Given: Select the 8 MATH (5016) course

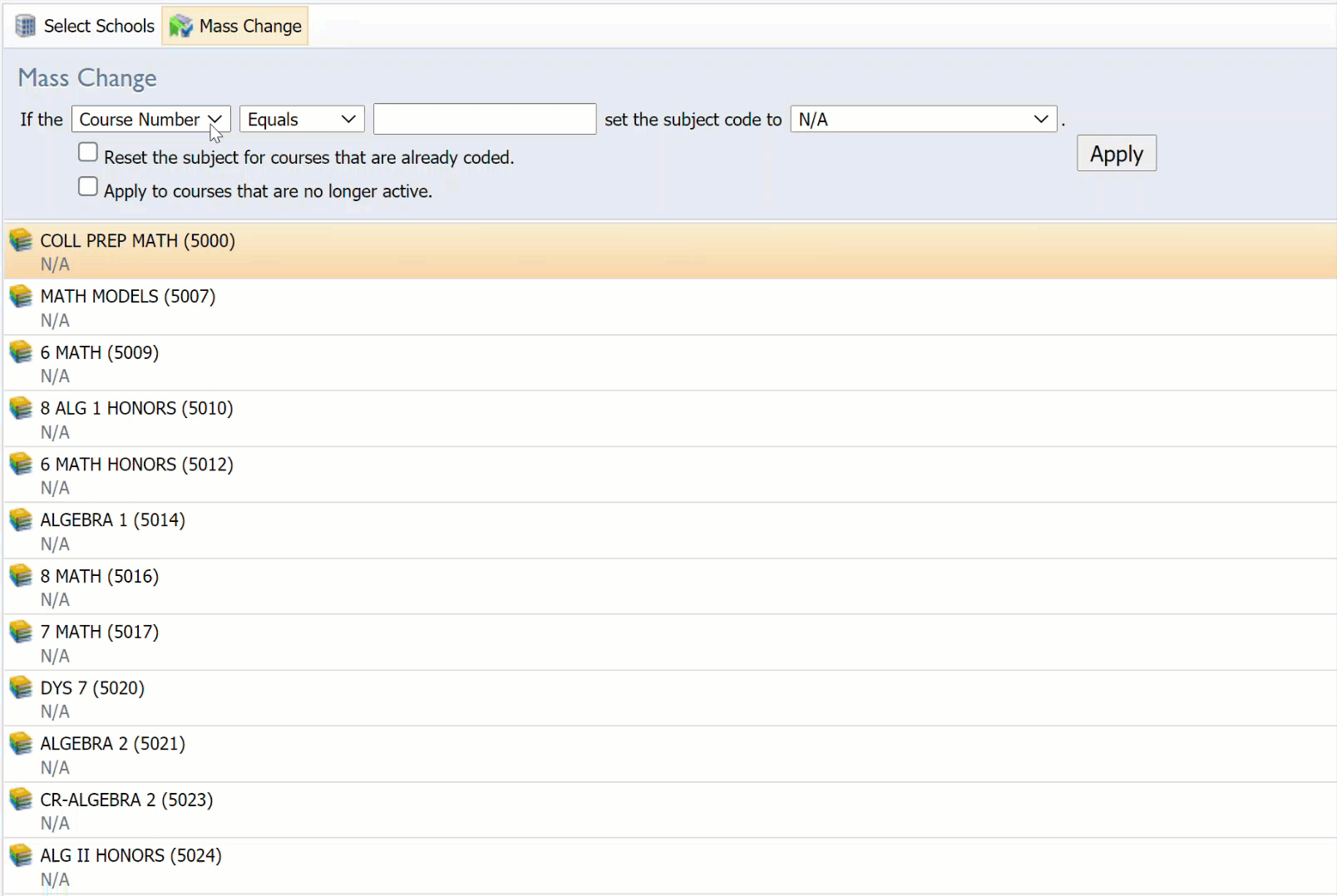Looking at the screenshot, I should coord(670,587).
